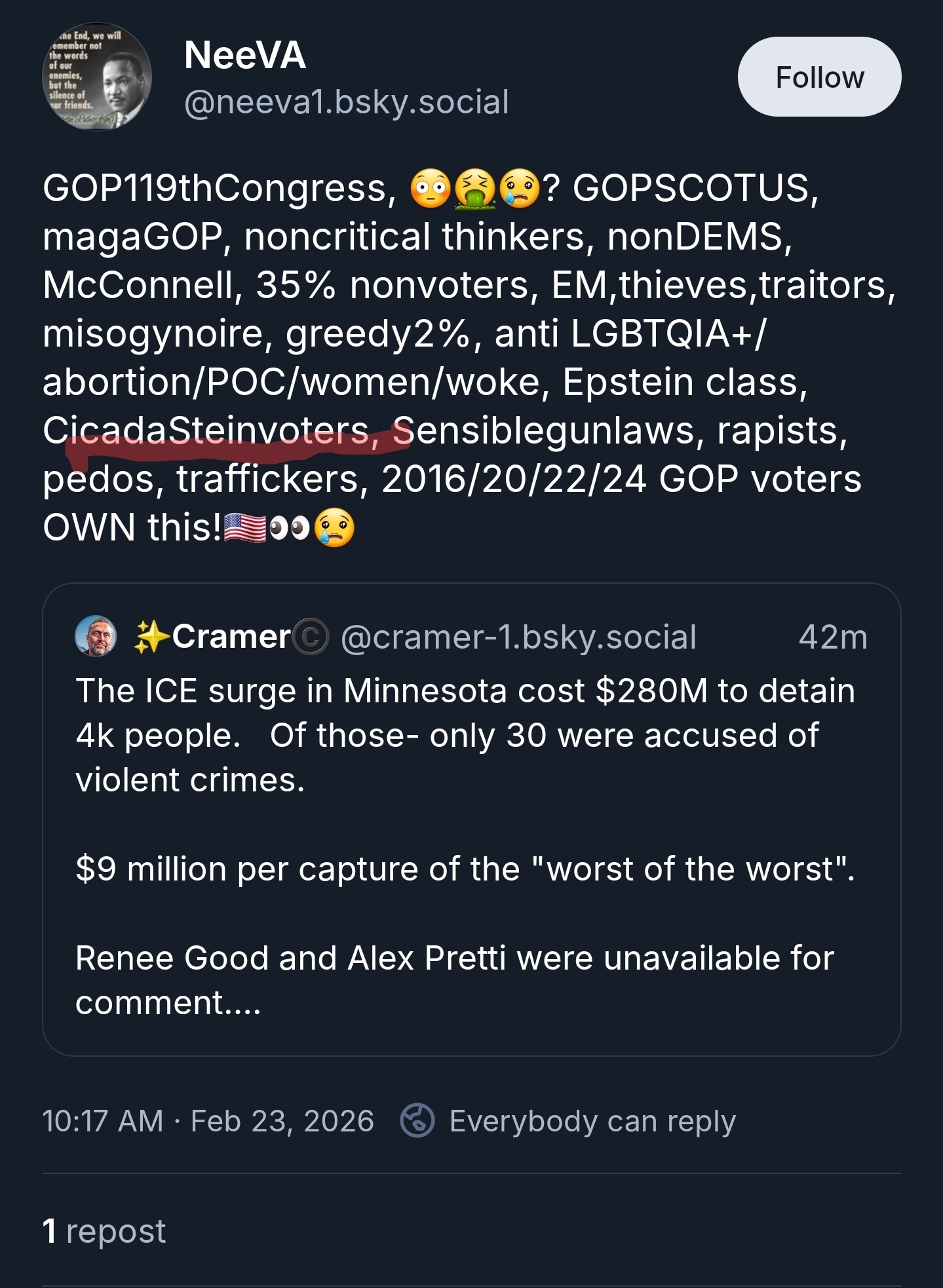Click the sparkles icon beside Cramer
The image size is (943, 1288).
click(x=151, y=637)
